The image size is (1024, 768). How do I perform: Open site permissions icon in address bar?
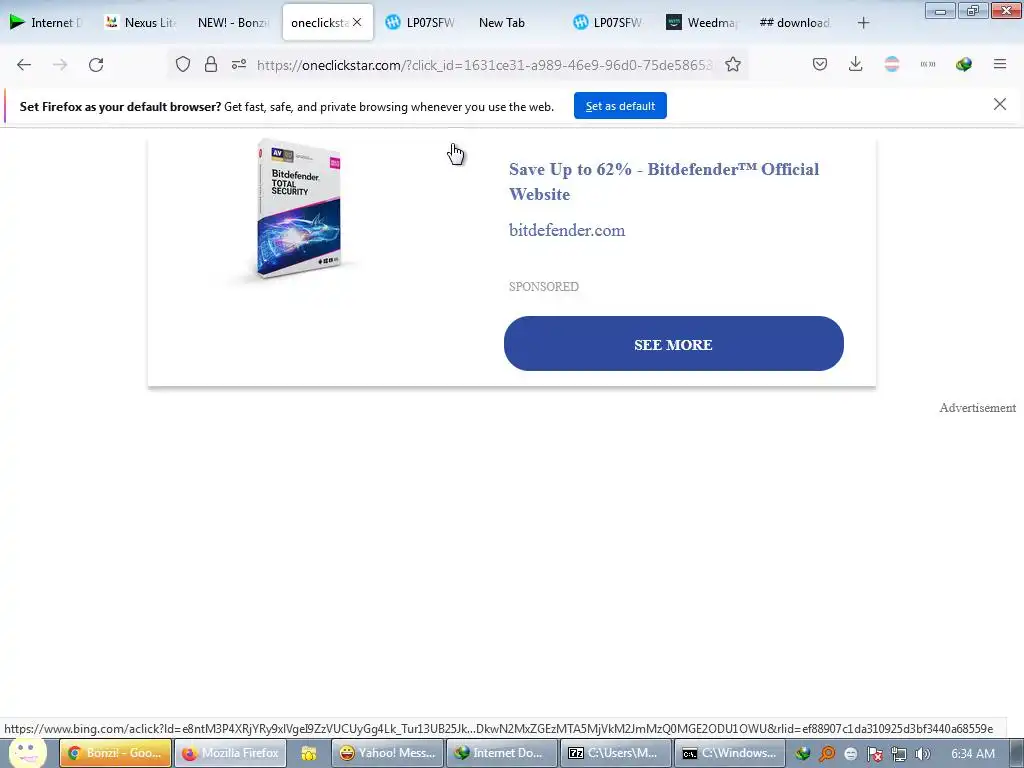[239, 64]
